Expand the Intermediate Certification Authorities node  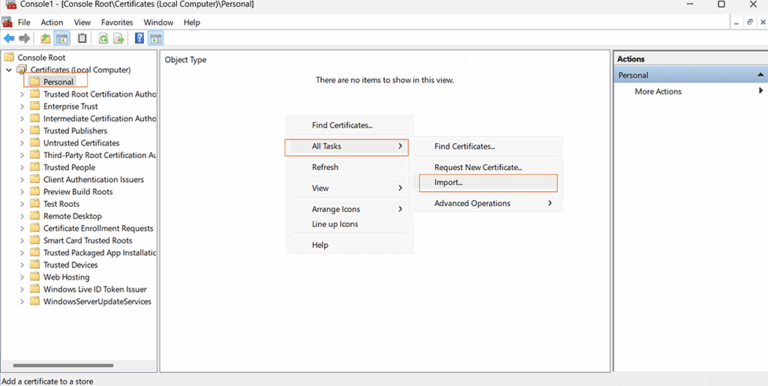22,119
